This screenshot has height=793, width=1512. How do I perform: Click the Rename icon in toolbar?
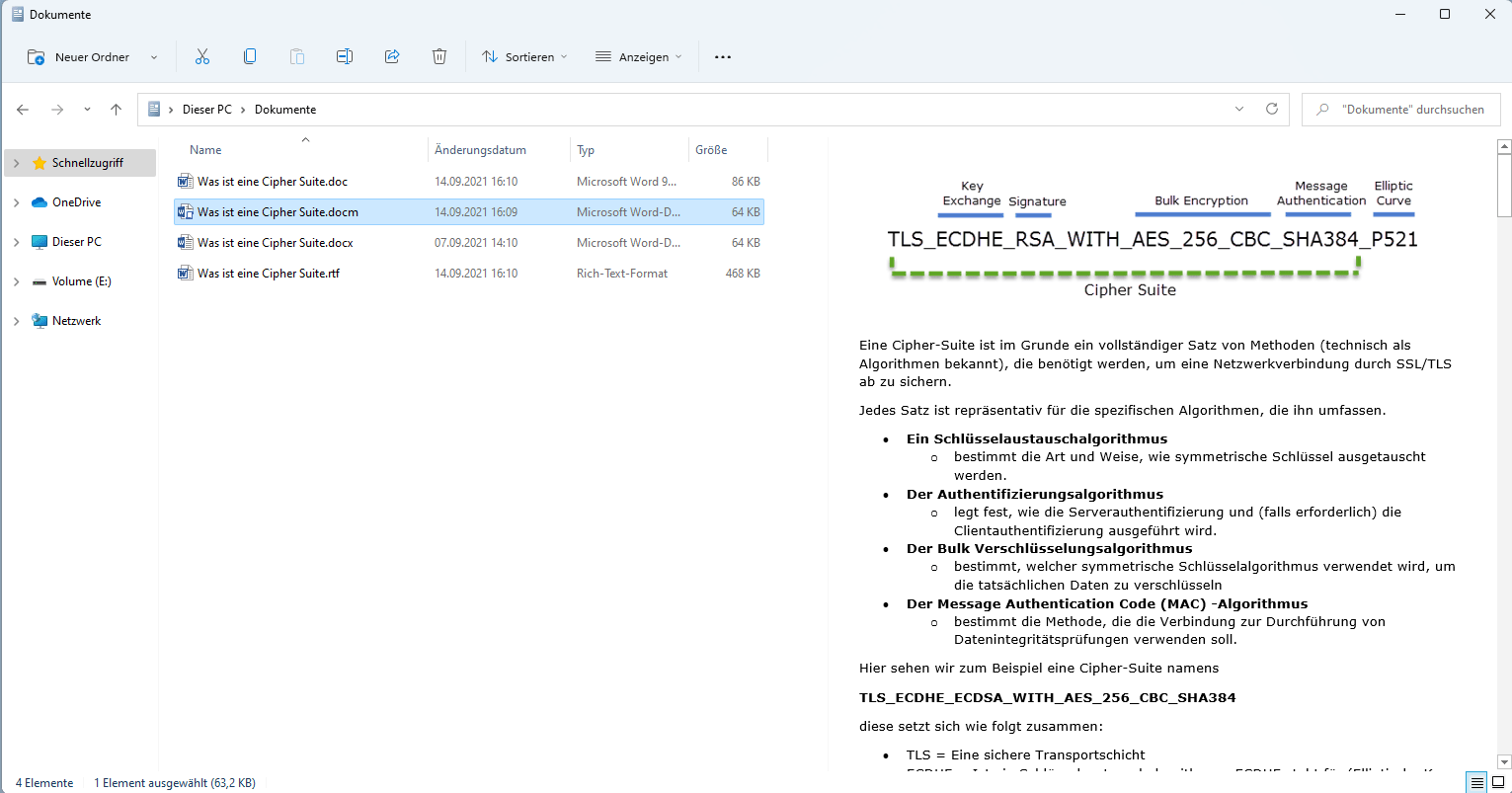point(345,57)
